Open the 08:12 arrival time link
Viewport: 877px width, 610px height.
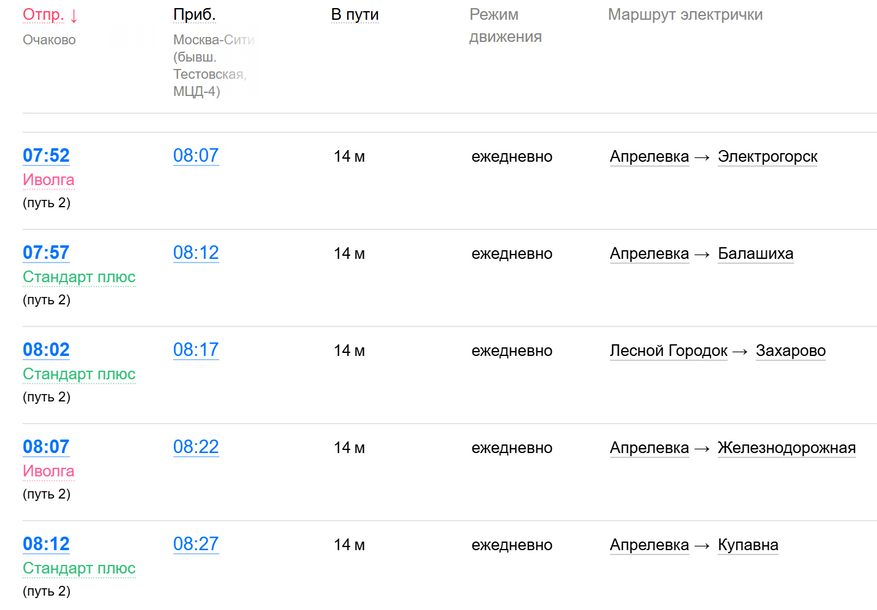(x=196, y=253)
